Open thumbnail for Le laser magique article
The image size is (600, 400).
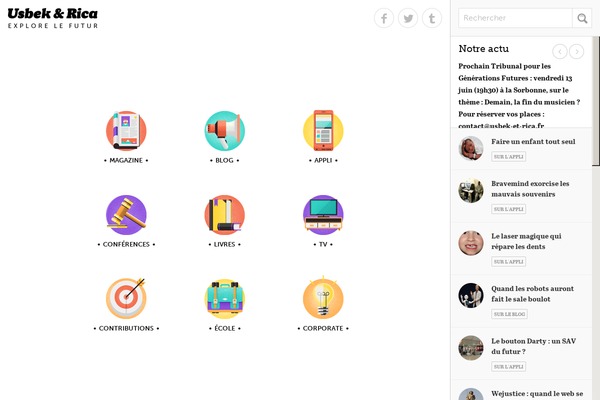(471, 243)
